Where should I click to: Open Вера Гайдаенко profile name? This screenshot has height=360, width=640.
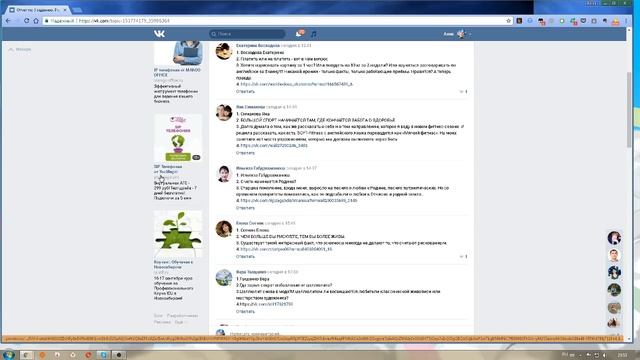coord(251,272)
